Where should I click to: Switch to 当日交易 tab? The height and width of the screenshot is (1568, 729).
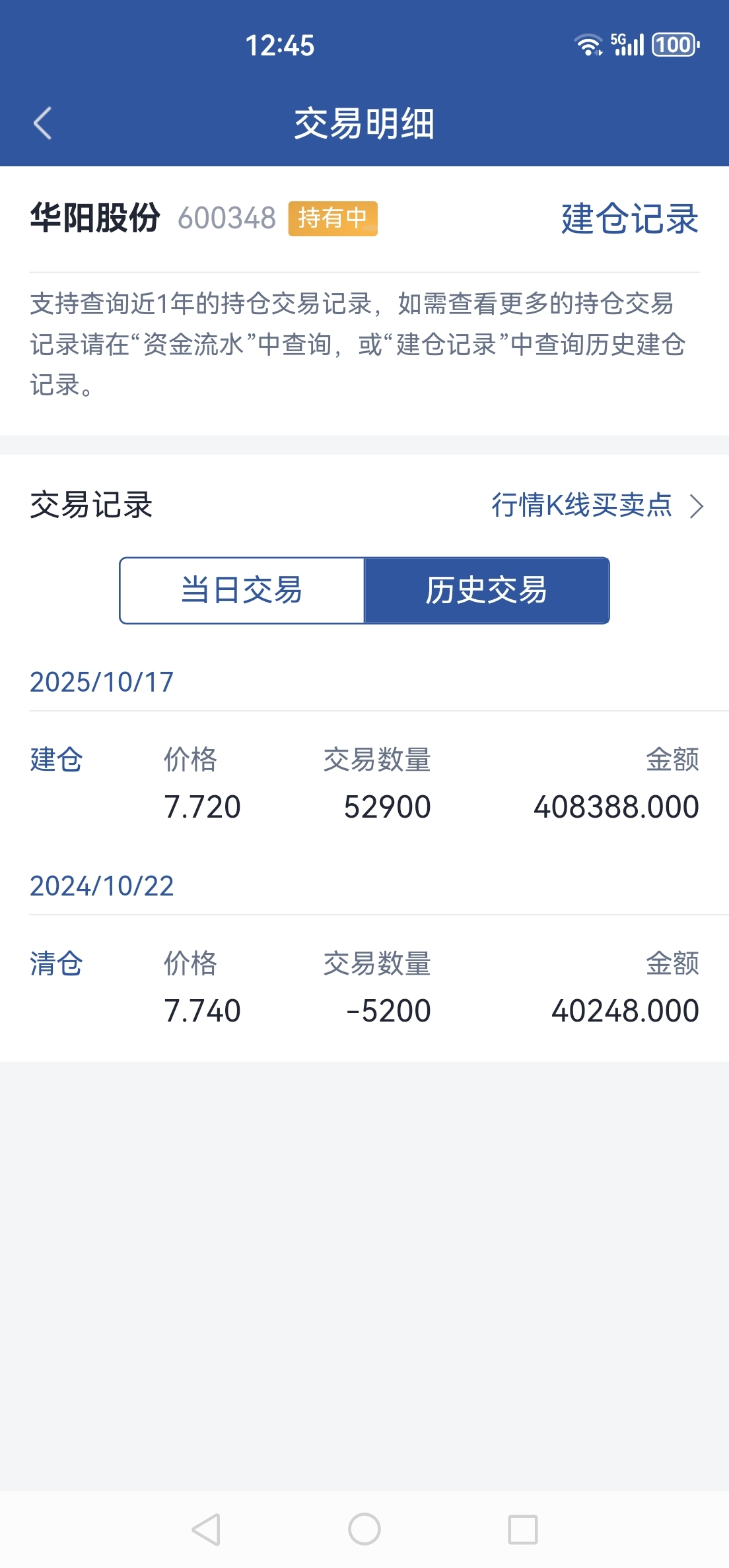tap(242, 590)
